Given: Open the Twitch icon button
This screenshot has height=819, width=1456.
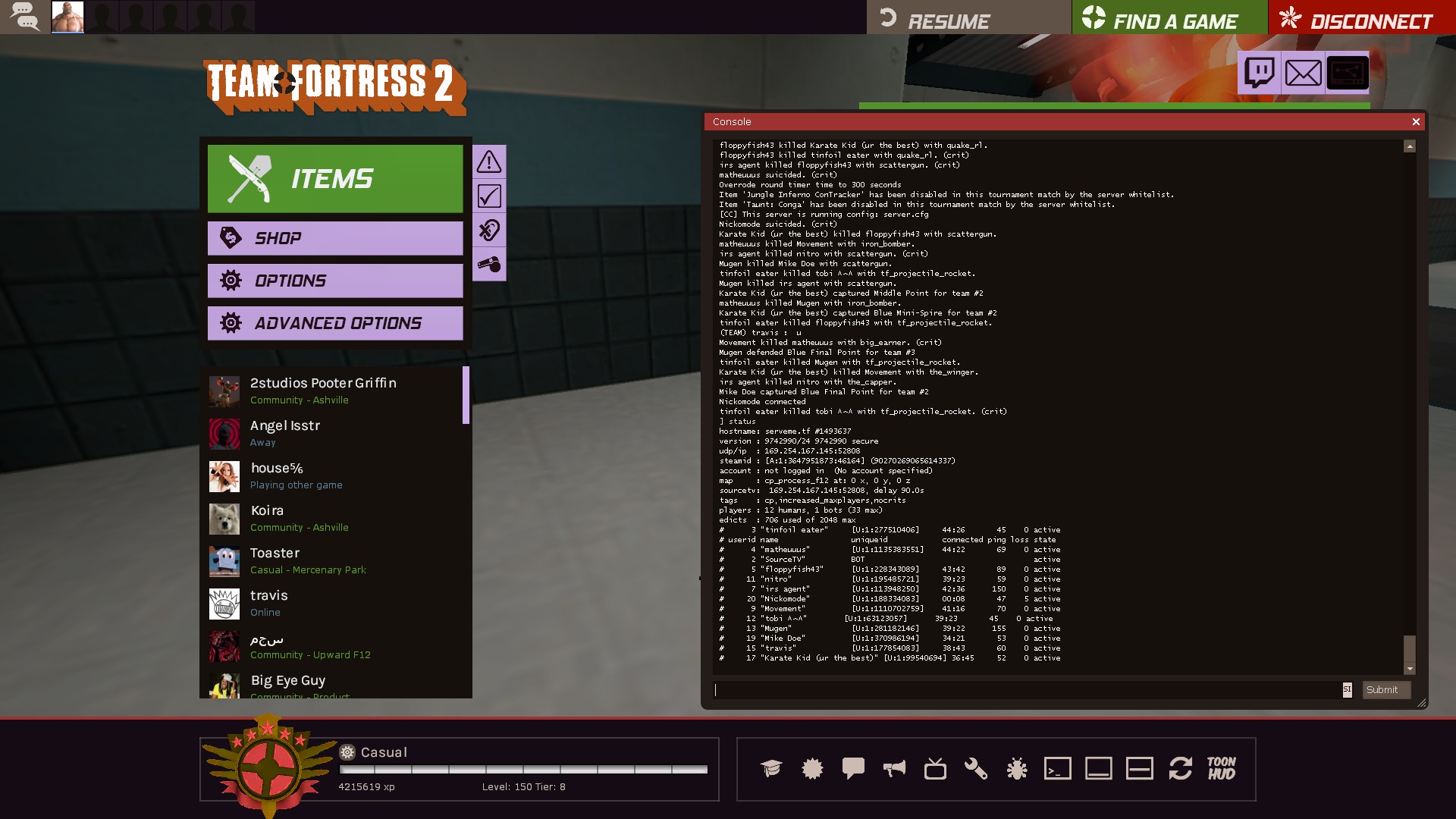Looking at the screenshot, I should click(1260, 73).
